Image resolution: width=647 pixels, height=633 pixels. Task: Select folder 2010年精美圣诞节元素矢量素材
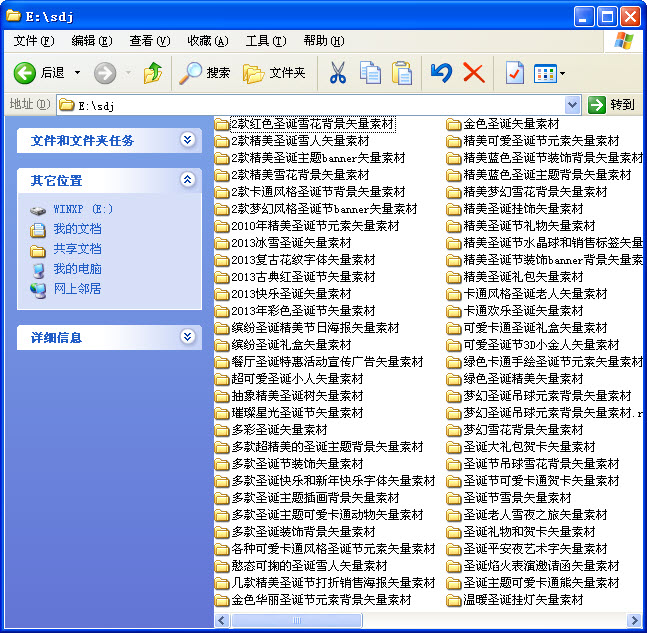pos(315,226)
